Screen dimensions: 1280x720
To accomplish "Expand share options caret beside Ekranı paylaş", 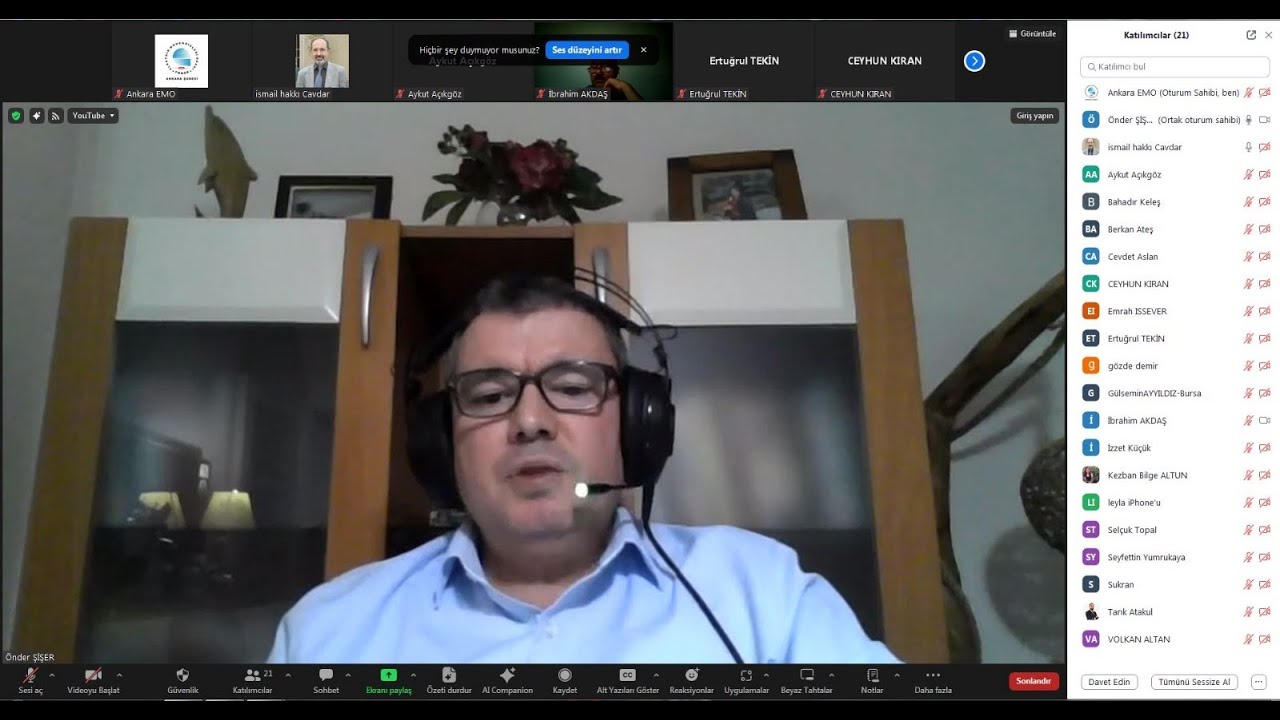I will 413,675.
